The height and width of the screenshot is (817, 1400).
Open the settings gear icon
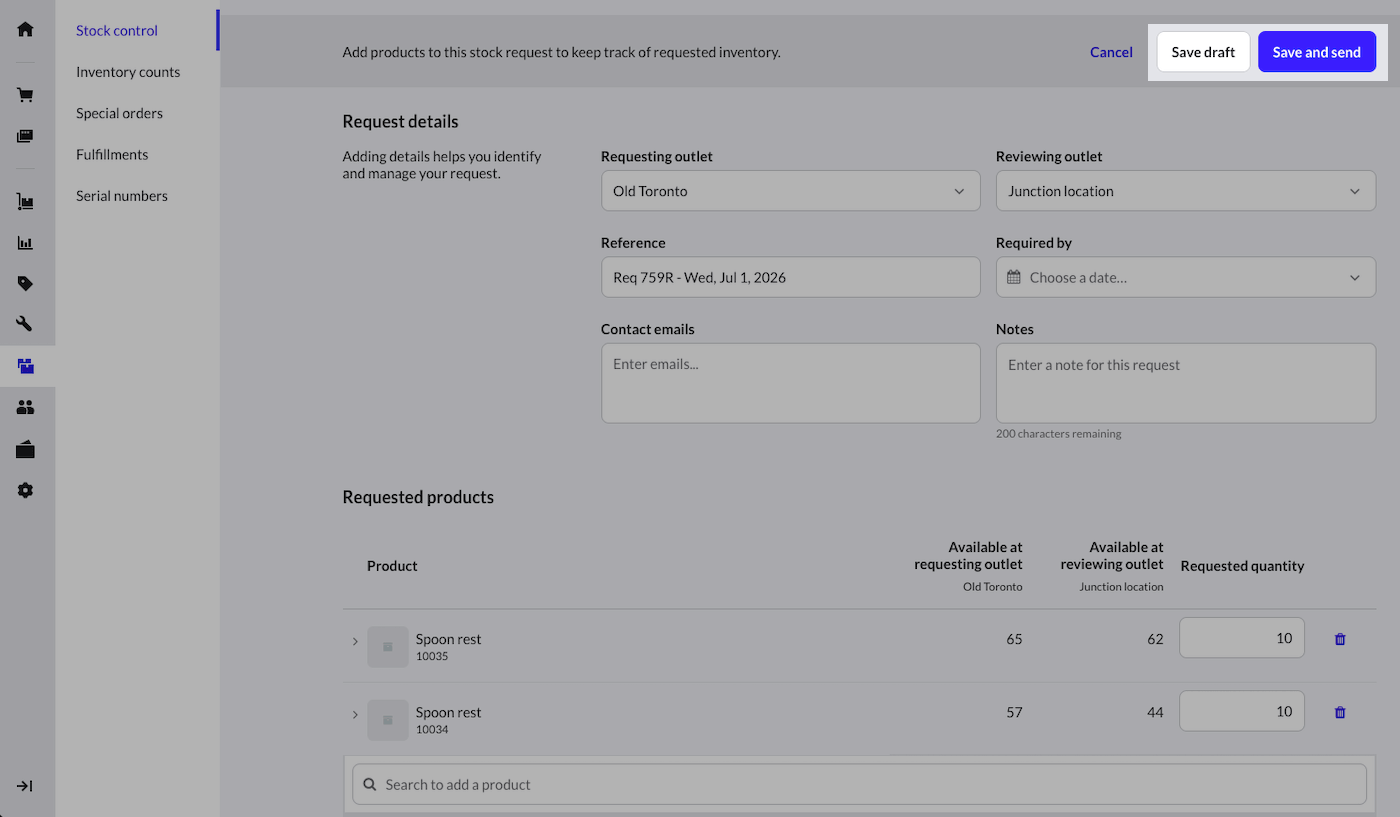pos(25,490)
